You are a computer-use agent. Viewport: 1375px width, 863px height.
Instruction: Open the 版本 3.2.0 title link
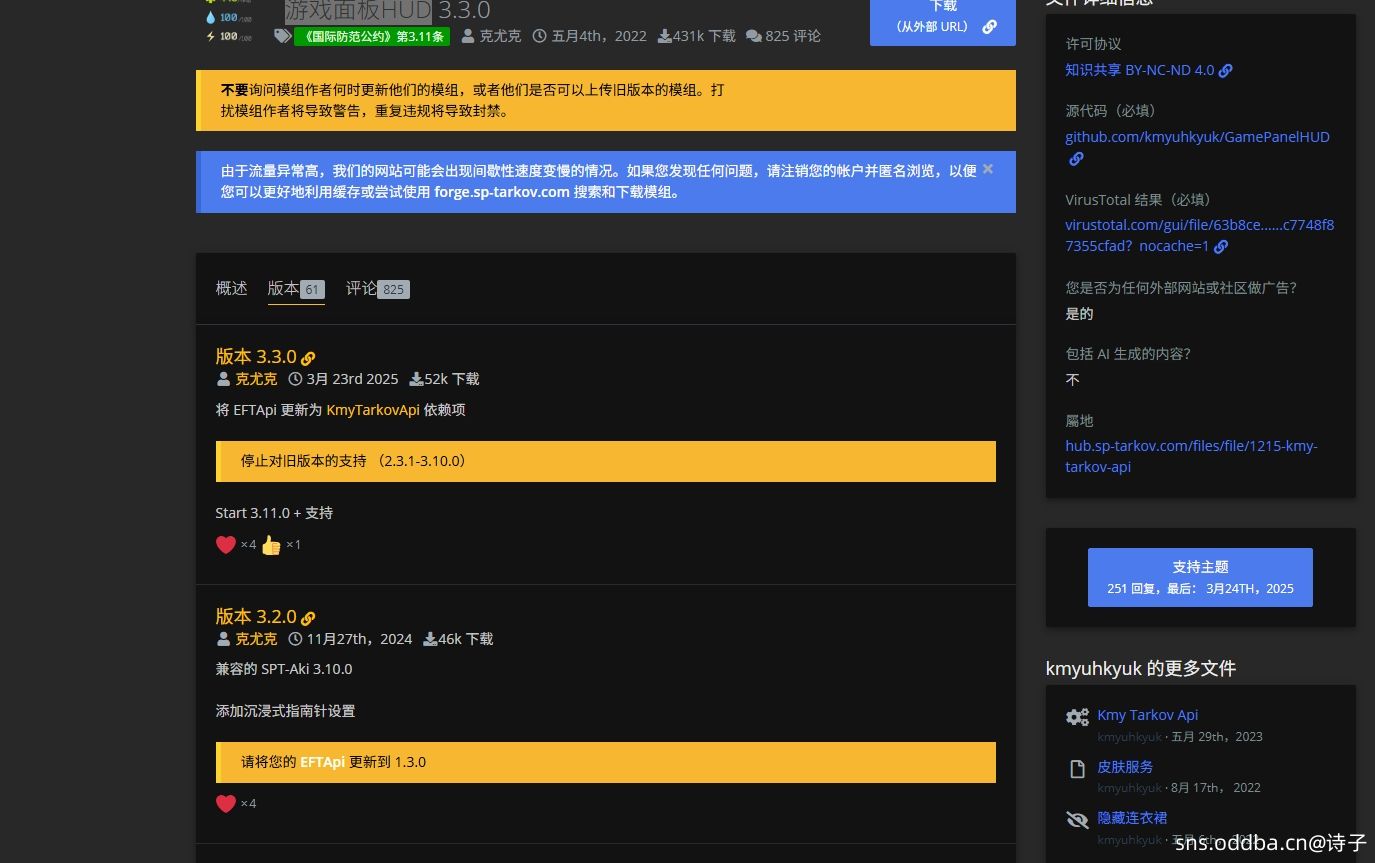256,616
